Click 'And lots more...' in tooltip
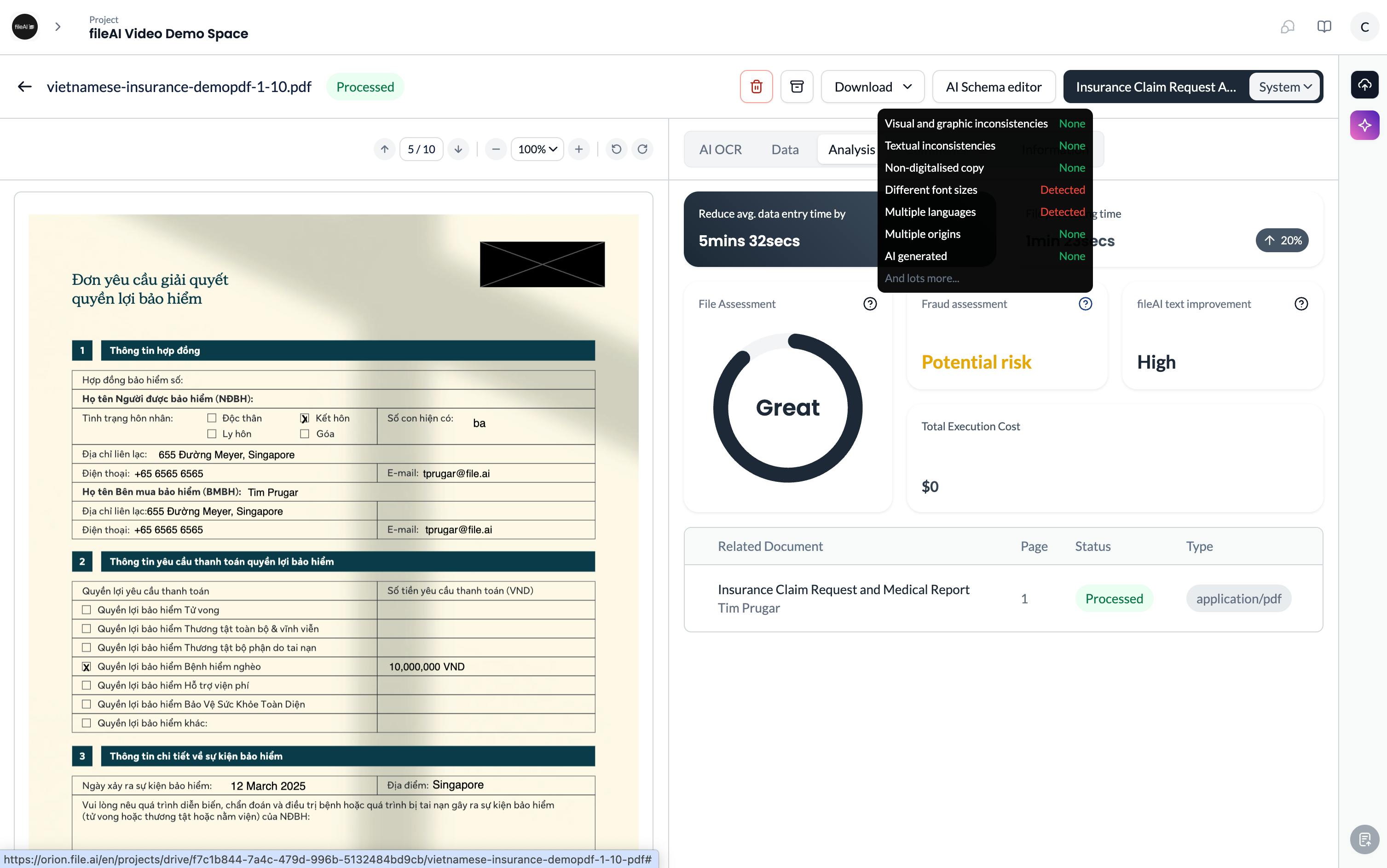1387x868 pixels. coord(922,278)
